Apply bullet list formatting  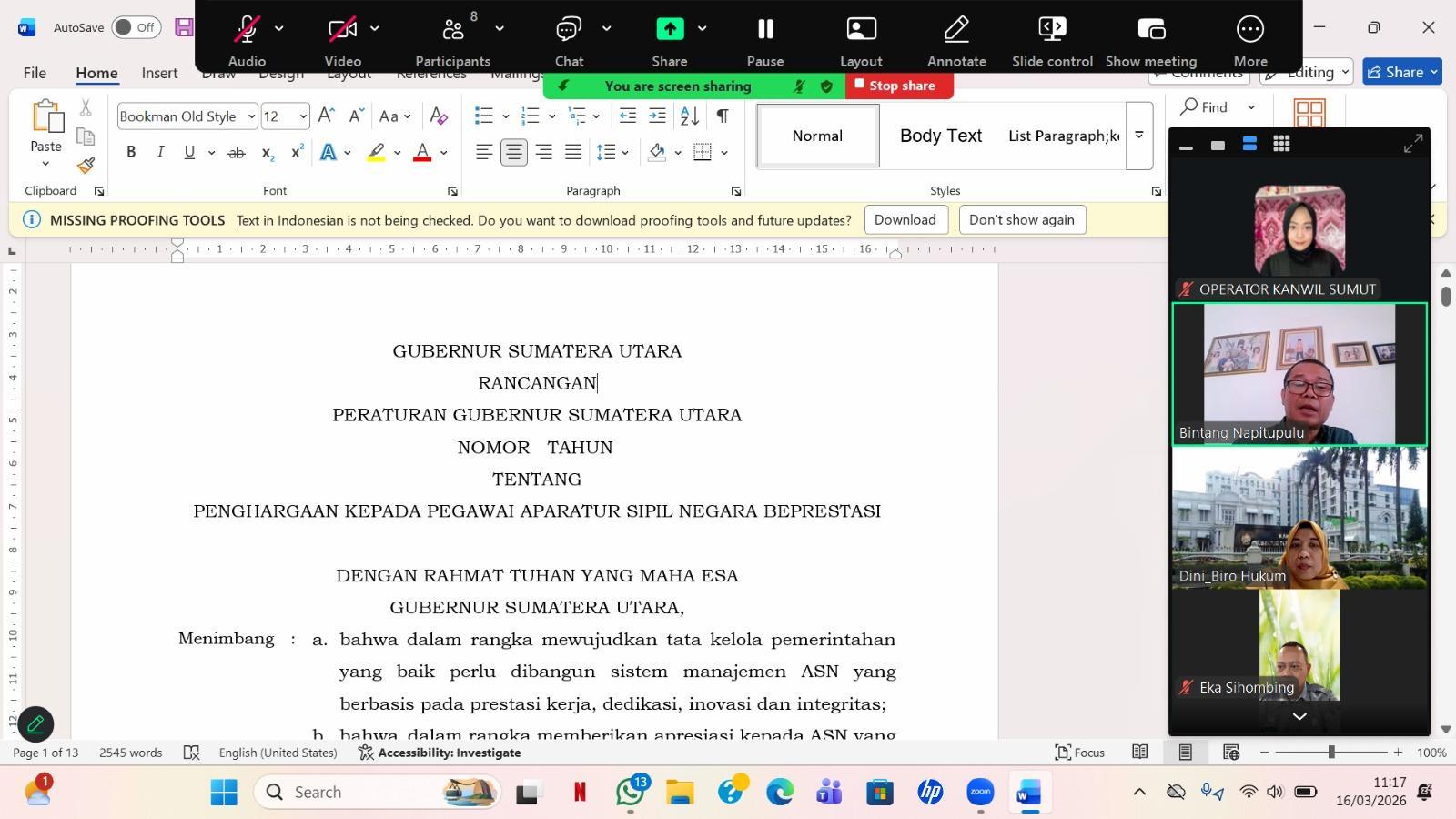tap(483, 116)
